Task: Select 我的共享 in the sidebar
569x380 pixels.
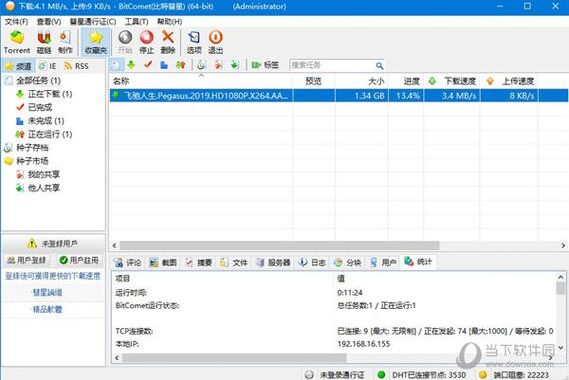Action: (44, 174)
